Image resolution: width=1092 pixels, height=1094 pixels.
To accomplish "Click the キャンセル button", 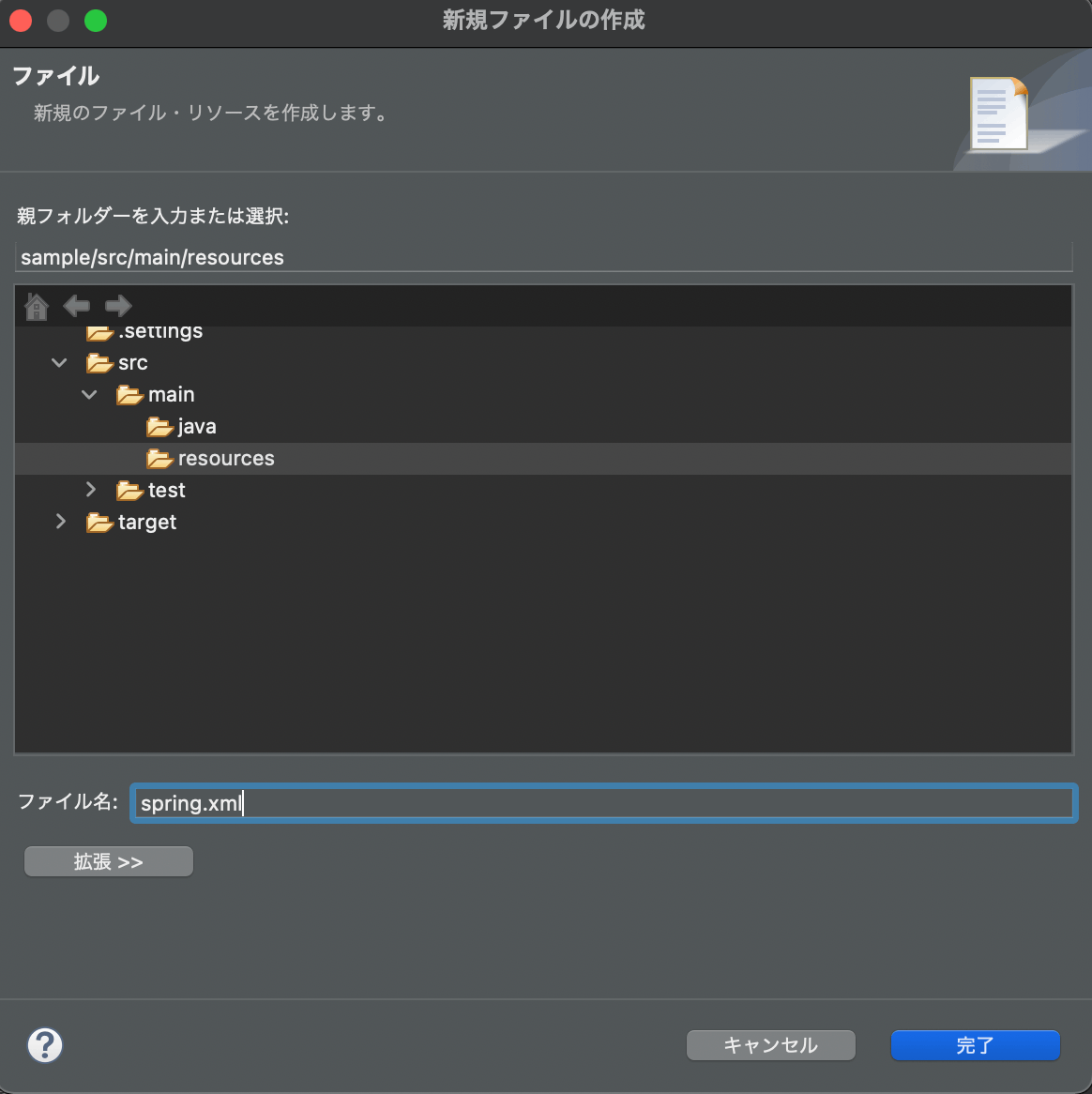I will 770,1045.
